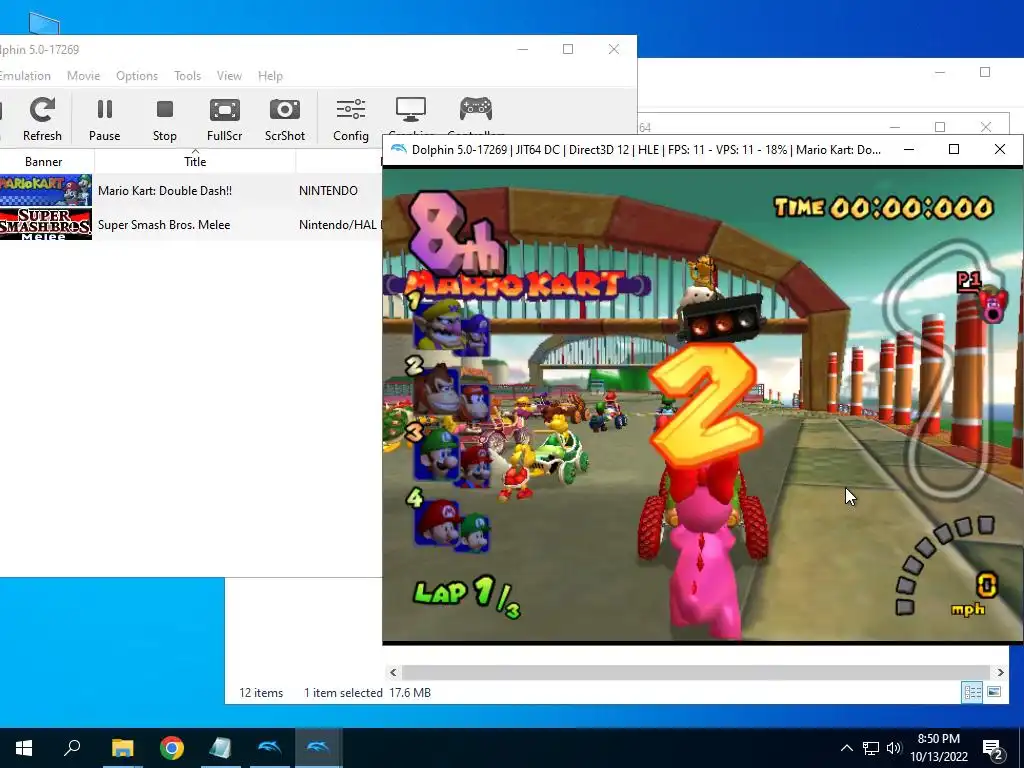Minimize the main Dolphin window
The image size is (1024, 768).
522,49
